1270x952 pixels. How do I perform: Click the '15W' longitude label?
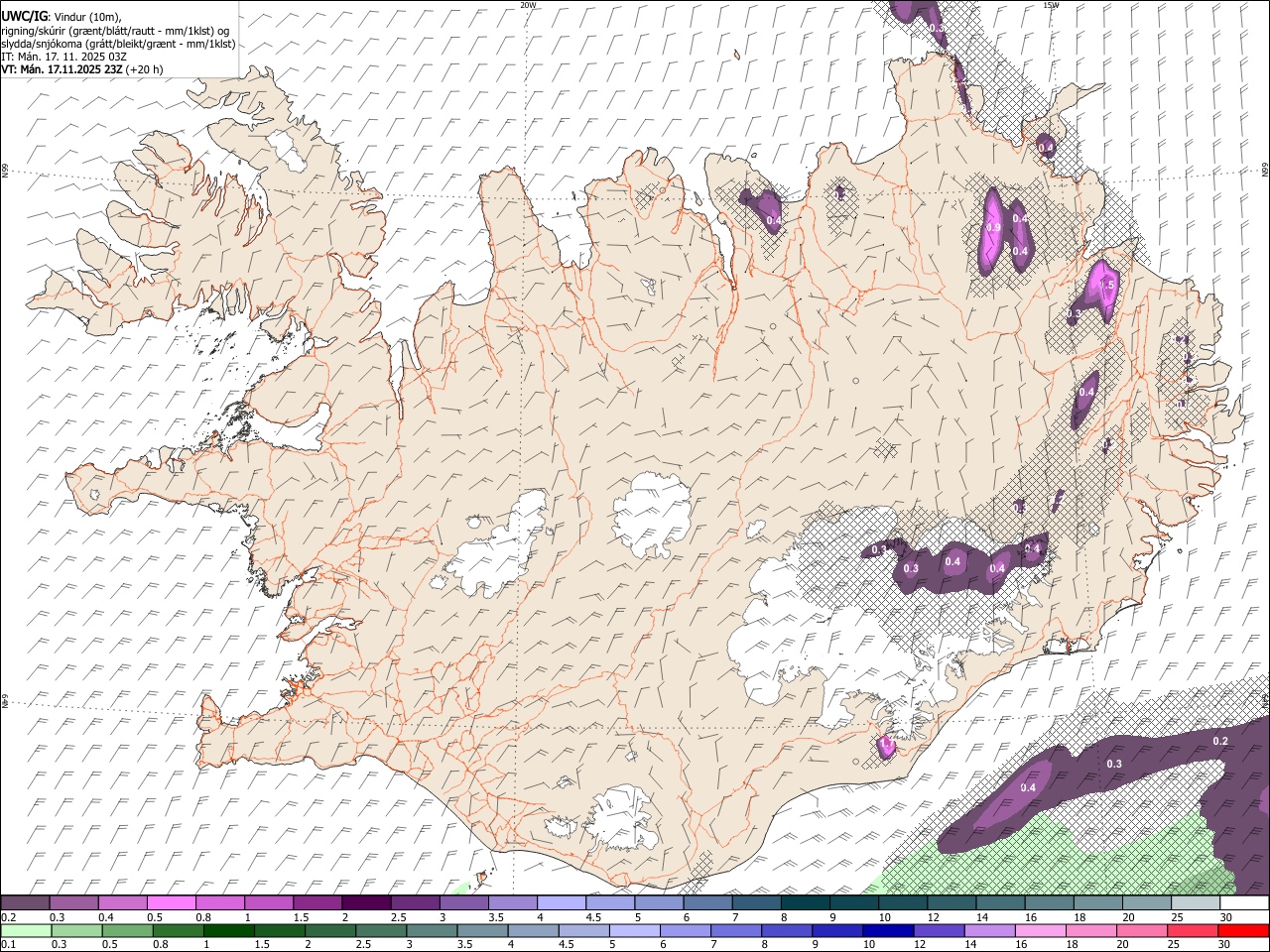pyautogui.click(x=1051, y=5)
